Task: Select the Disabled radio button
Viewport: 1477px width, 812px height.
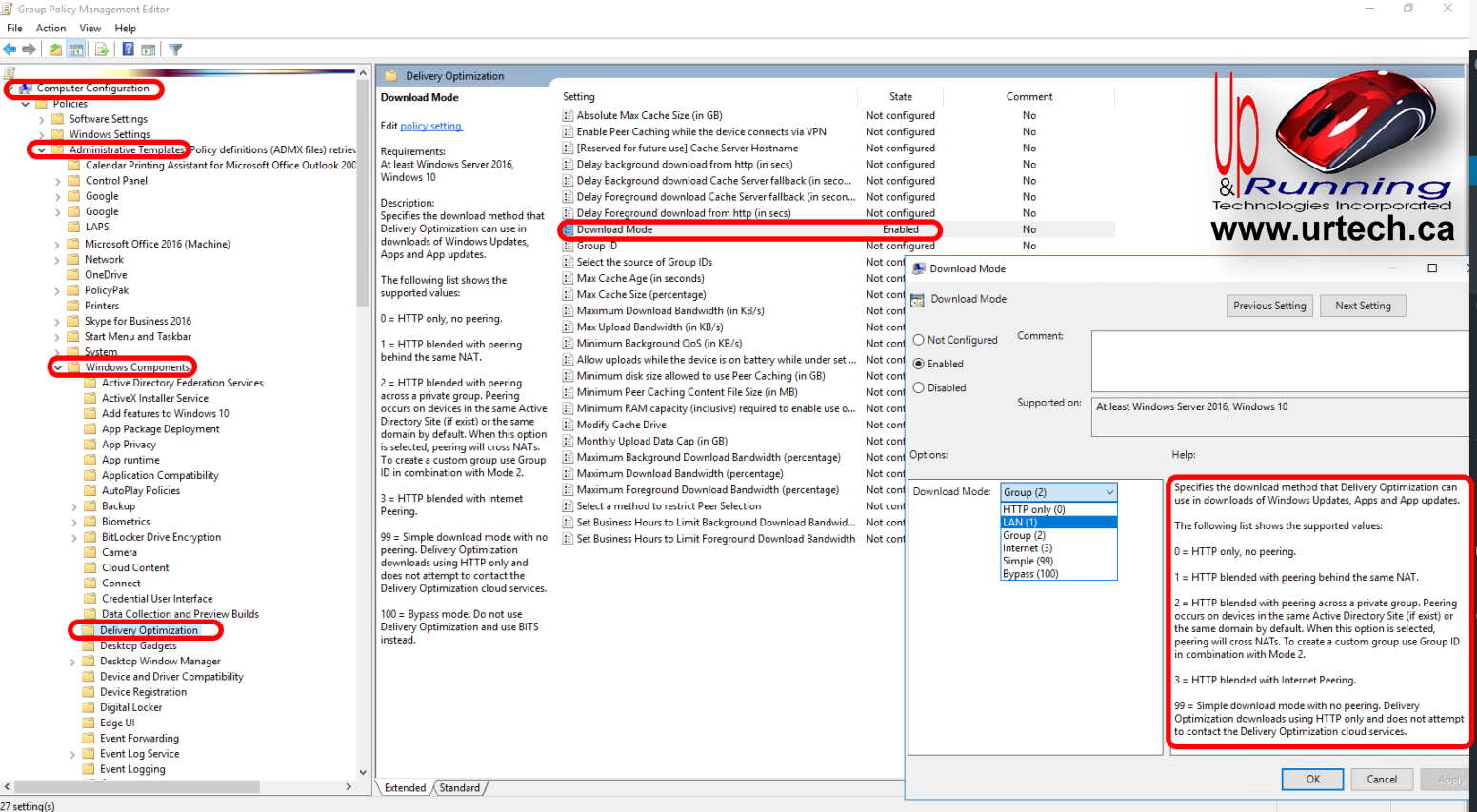Action: point(919,387)
